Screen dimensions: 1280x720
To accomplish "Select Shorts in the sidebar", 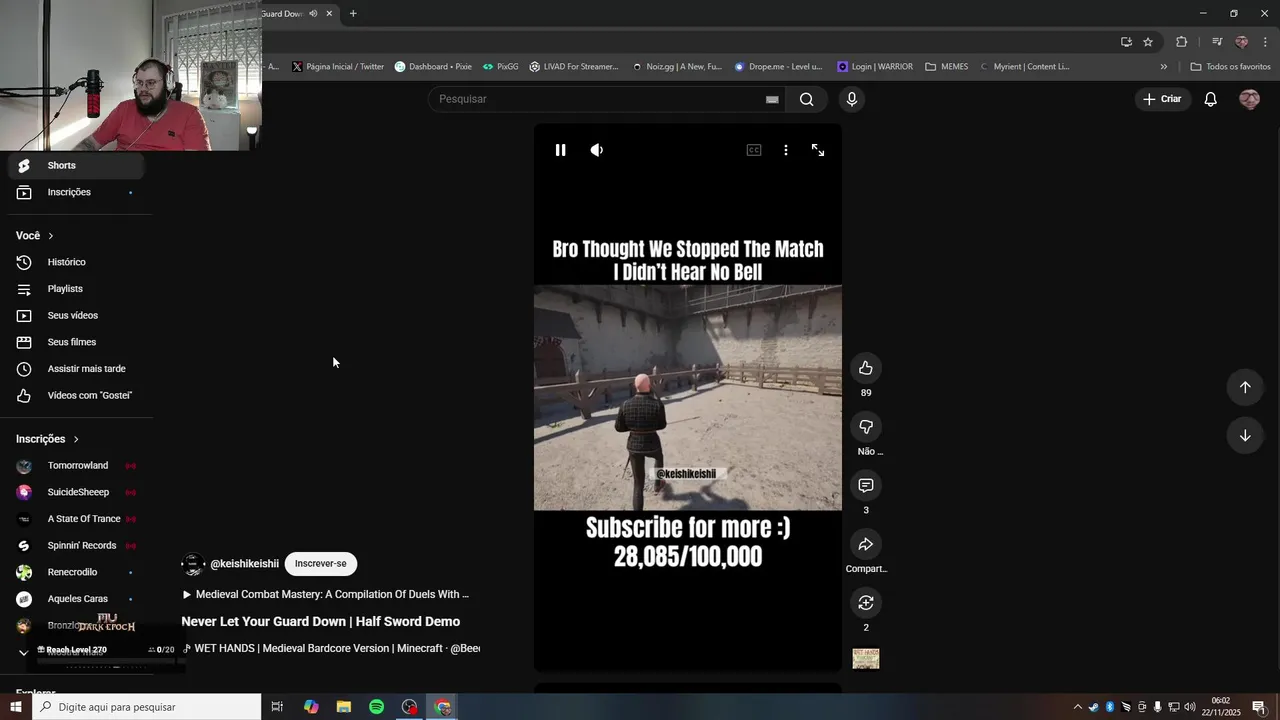I will tap(77, 166).
